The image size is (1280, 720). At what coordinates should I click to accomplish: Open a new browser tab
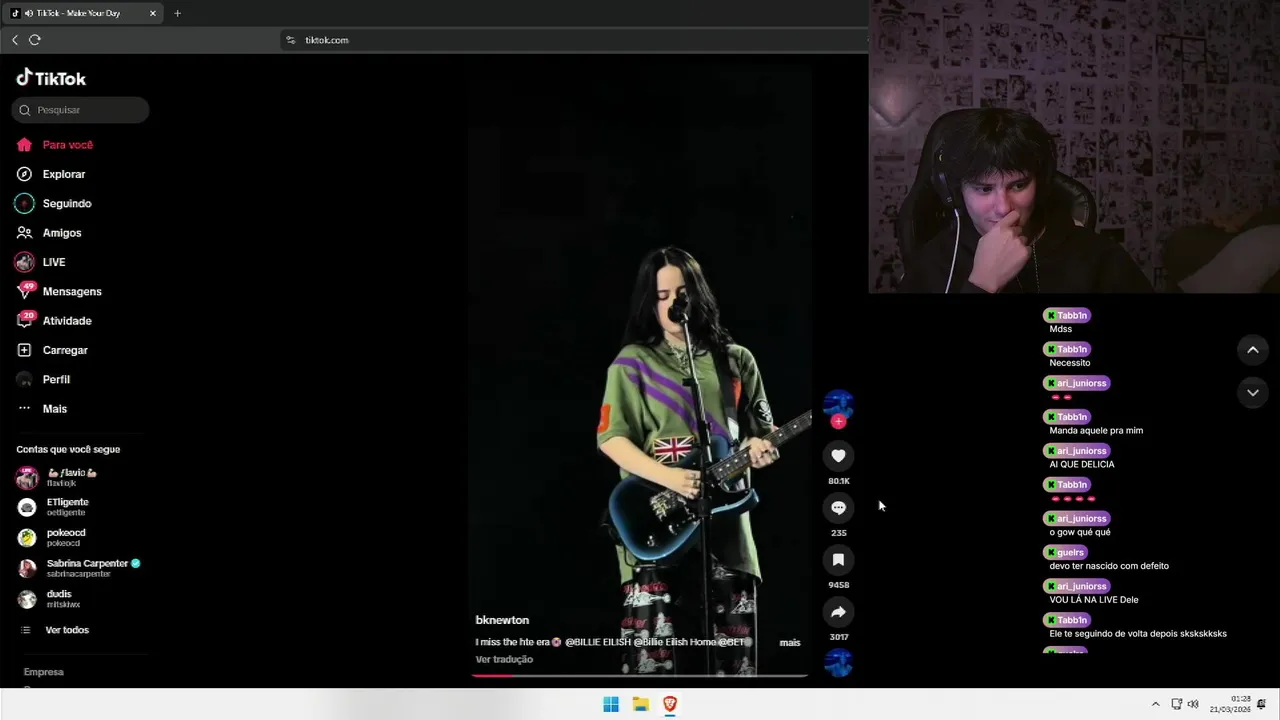177,13
